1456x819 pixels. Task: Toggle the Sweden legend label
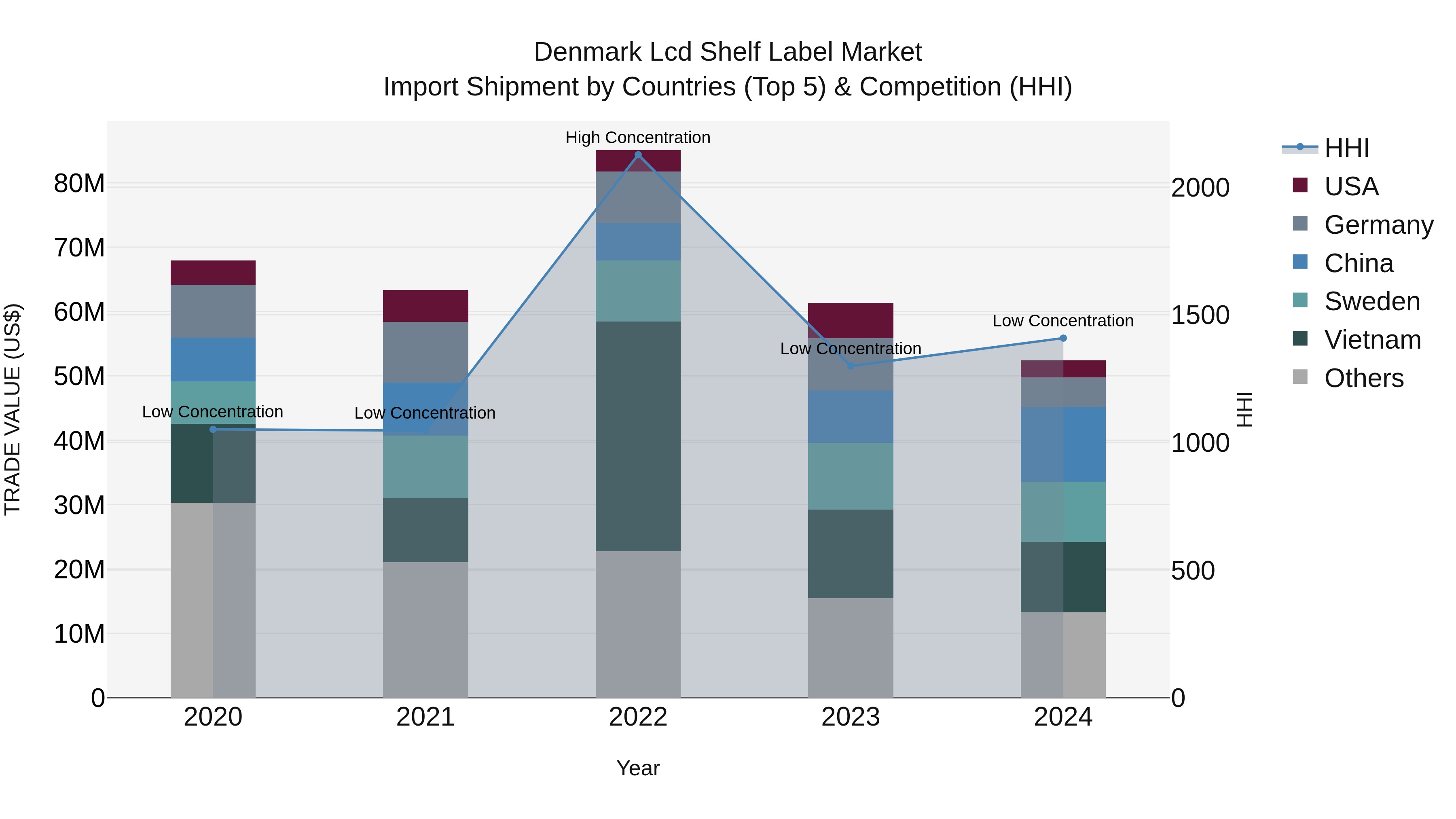[x=1372, y=301]
